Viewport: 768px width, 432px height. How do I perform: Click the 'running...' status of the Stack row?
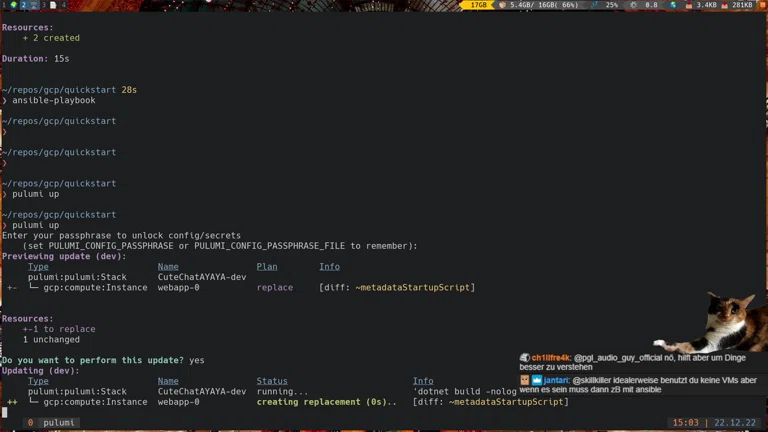click(283, 391)
